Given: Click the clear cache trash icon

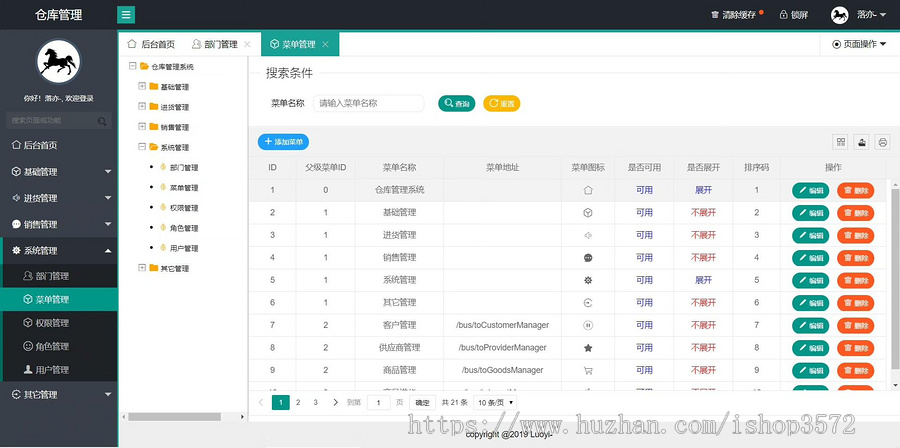Looking at the screenshot, I should click(x=715, y=15).
